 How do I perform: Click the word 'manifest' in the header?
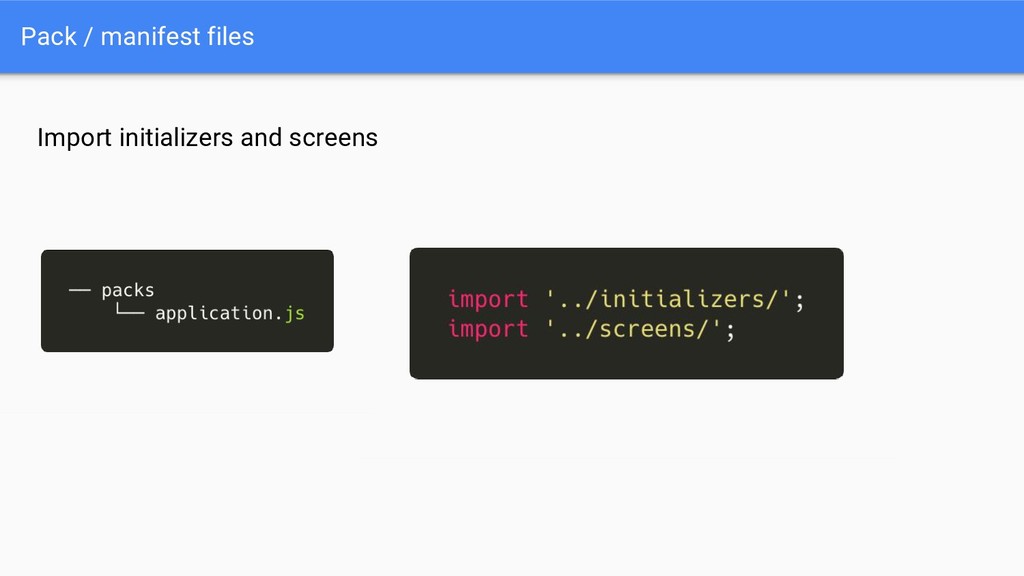click(x=150, y=37)
